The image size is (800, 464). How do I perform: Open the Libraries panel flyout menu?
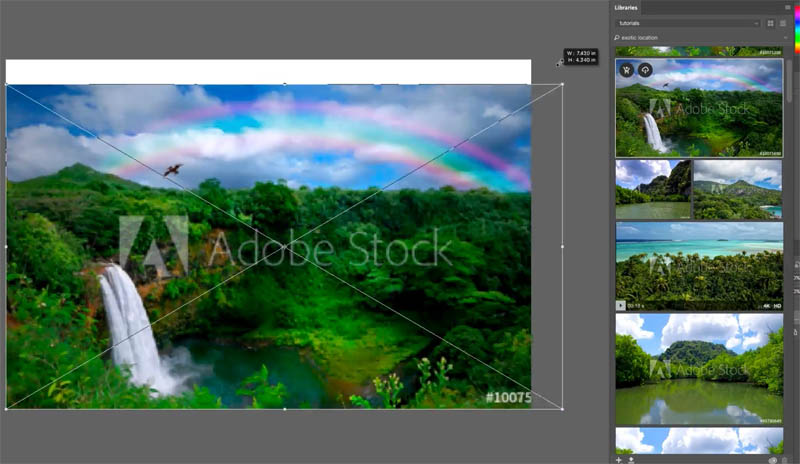[787, 8]
